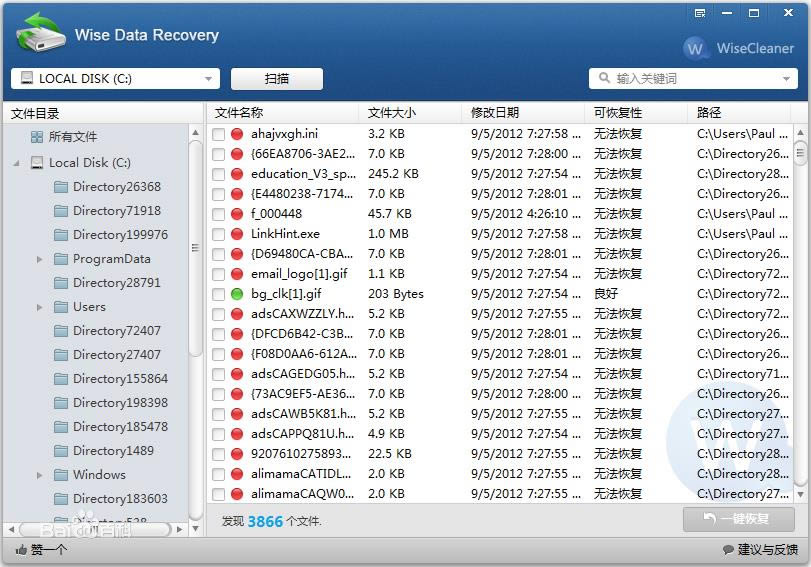811x567 pixels.
Task: Click the green status dot for bg_clk[1].gif
Action: tap(237, 294)
